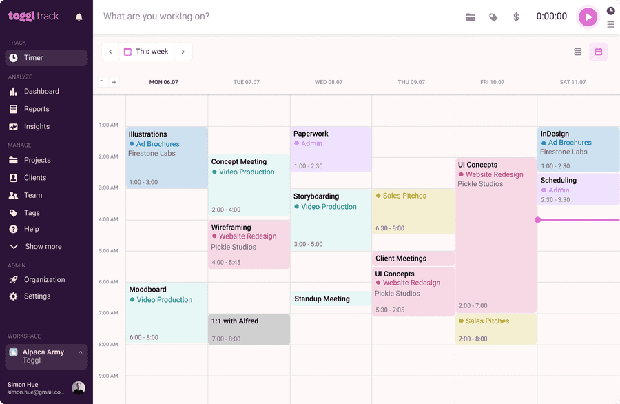Open the This week date picker
Viewport: 620px width, 404px height.
(146, 52)
